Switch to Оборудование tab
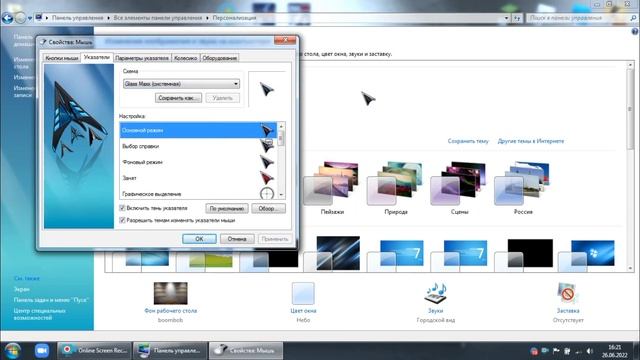The width and height of the screenshot is (640, 360). coord(220,58)
